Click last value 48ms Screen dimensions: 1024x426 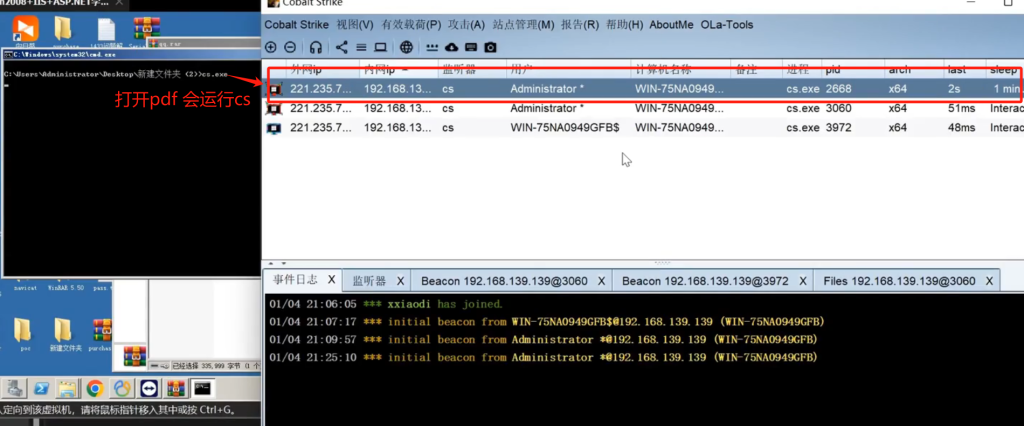[x=963, y=128]
